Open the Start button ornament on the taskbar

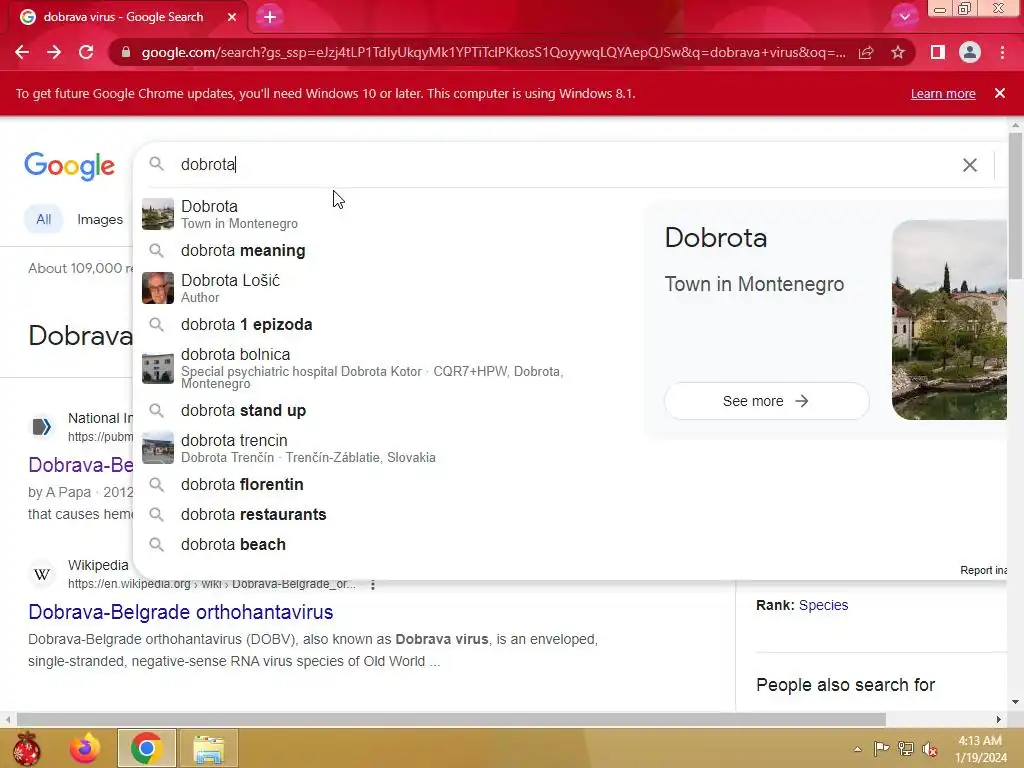pyautogui.click(x=27, y=748)
